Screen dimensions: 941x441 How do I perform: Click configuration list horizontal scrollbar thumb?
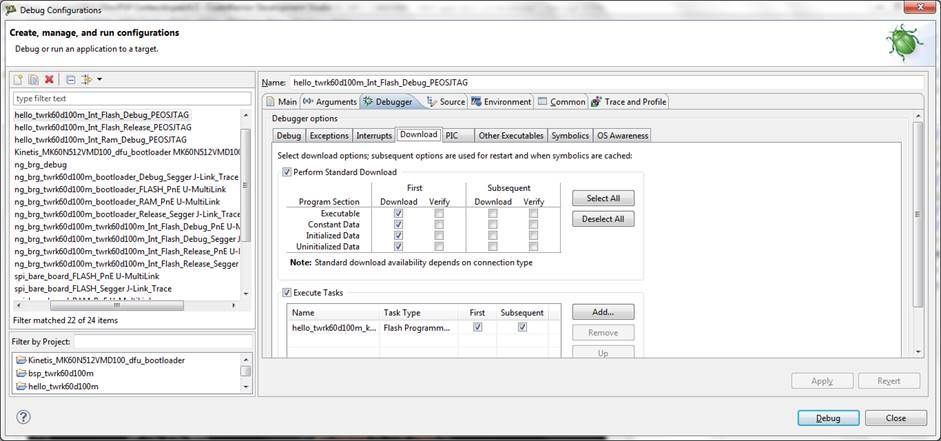(116, 306)
